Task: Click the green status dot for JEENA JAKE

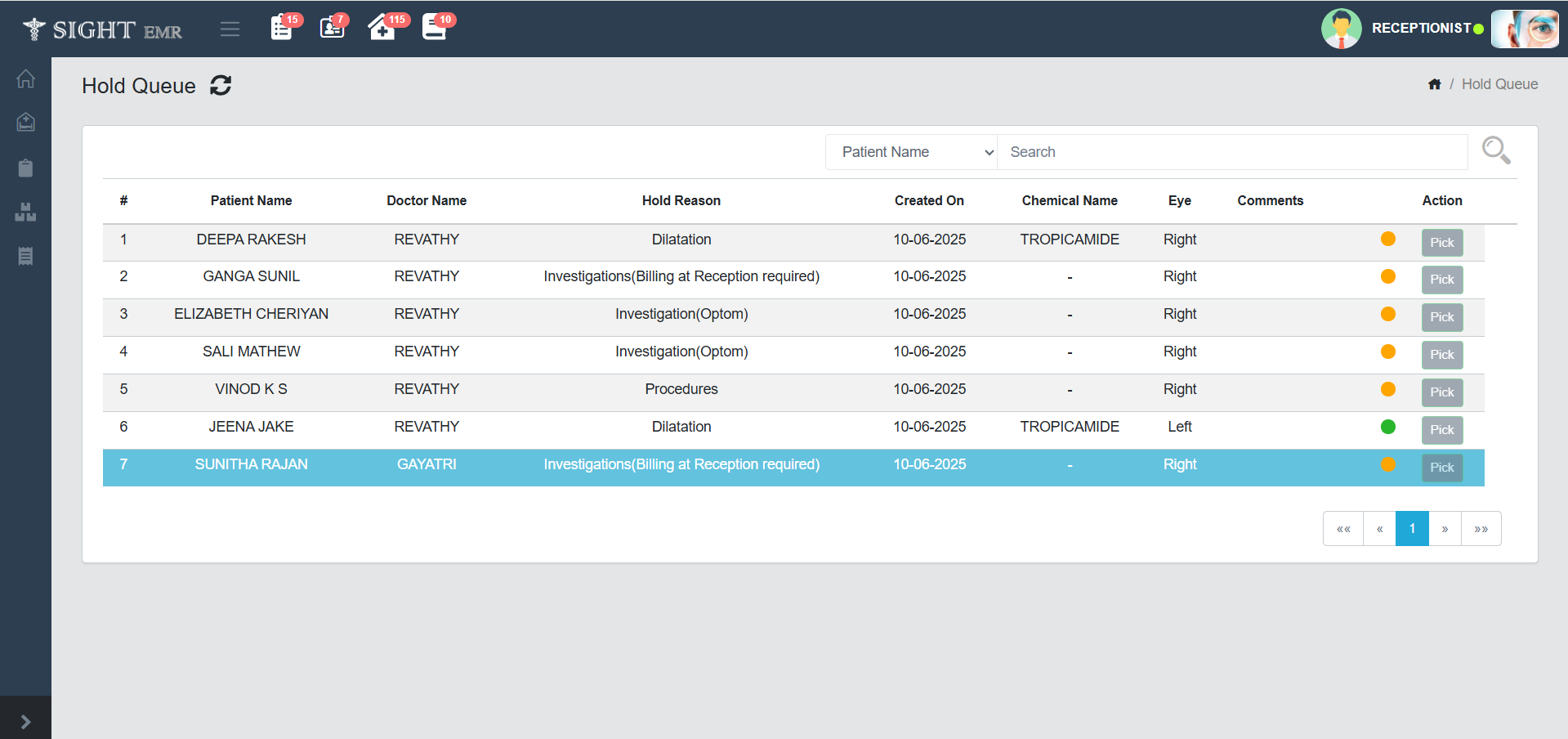Action: click(x=1387, y=427)
